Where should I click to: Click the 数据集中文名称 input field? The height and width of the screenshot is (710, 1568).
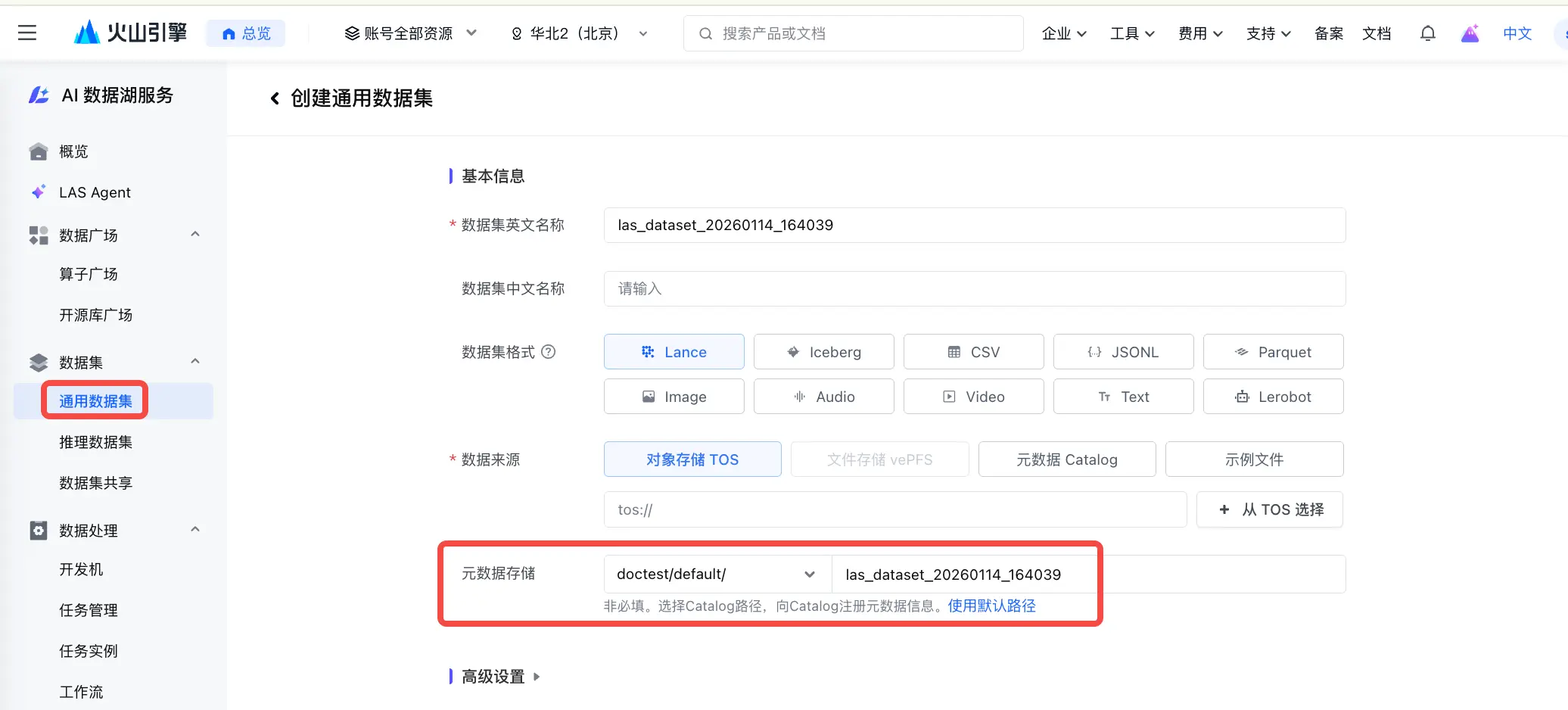coord(975,288)
